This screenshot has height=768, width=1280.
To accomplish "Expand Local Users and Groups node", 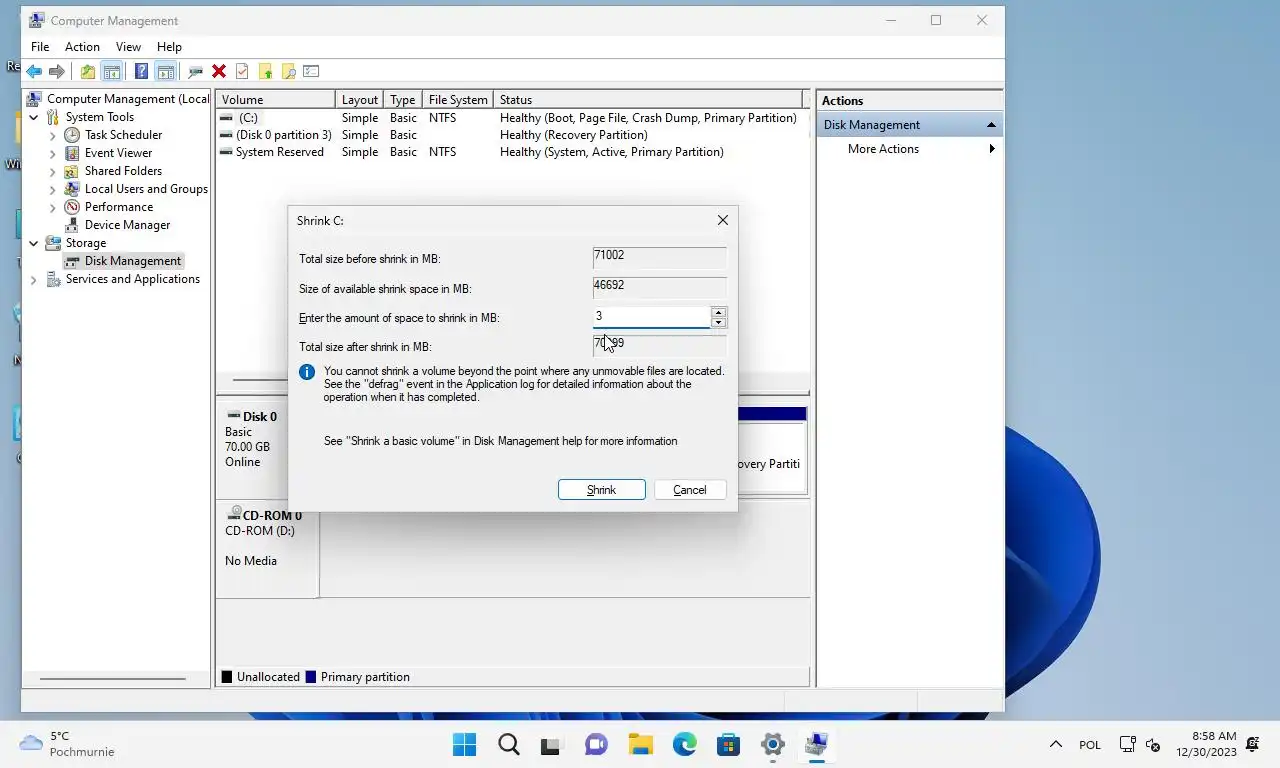I will click(52, 189).
